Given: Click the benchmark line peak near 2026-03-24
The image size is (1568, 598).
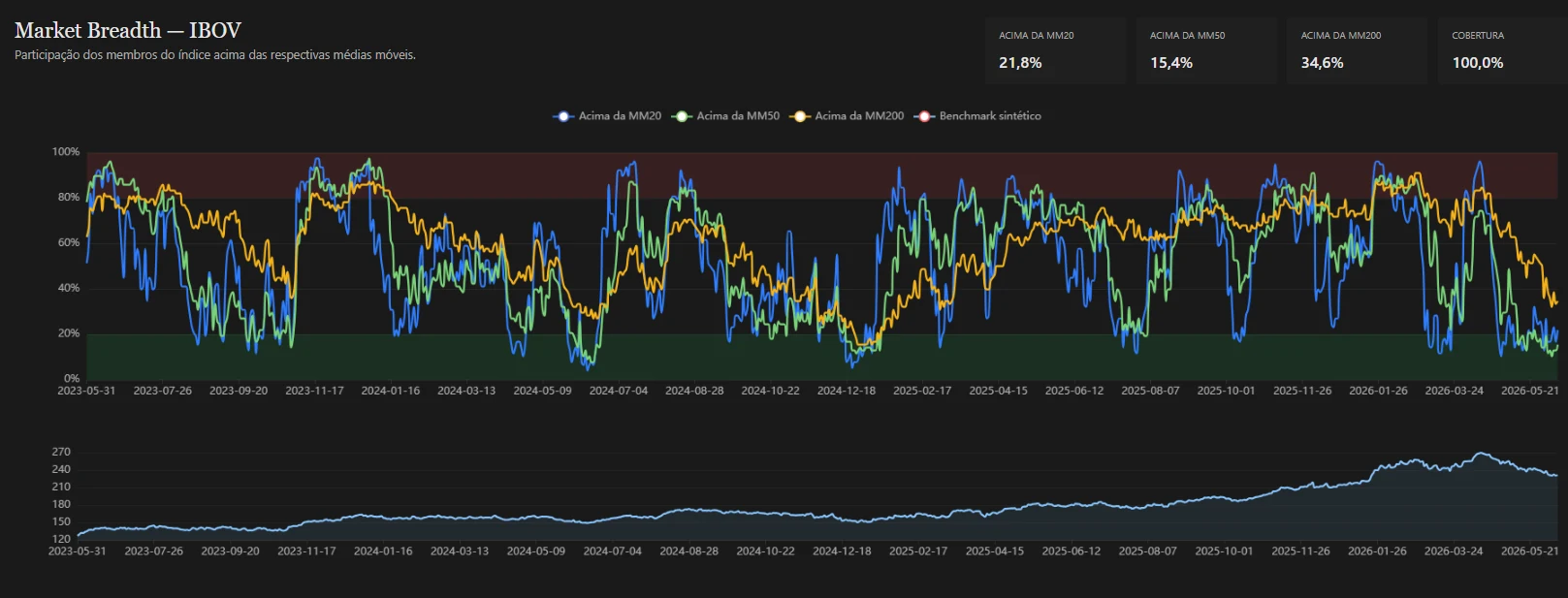Looking at the screenshot, I should coord(1480,453).
